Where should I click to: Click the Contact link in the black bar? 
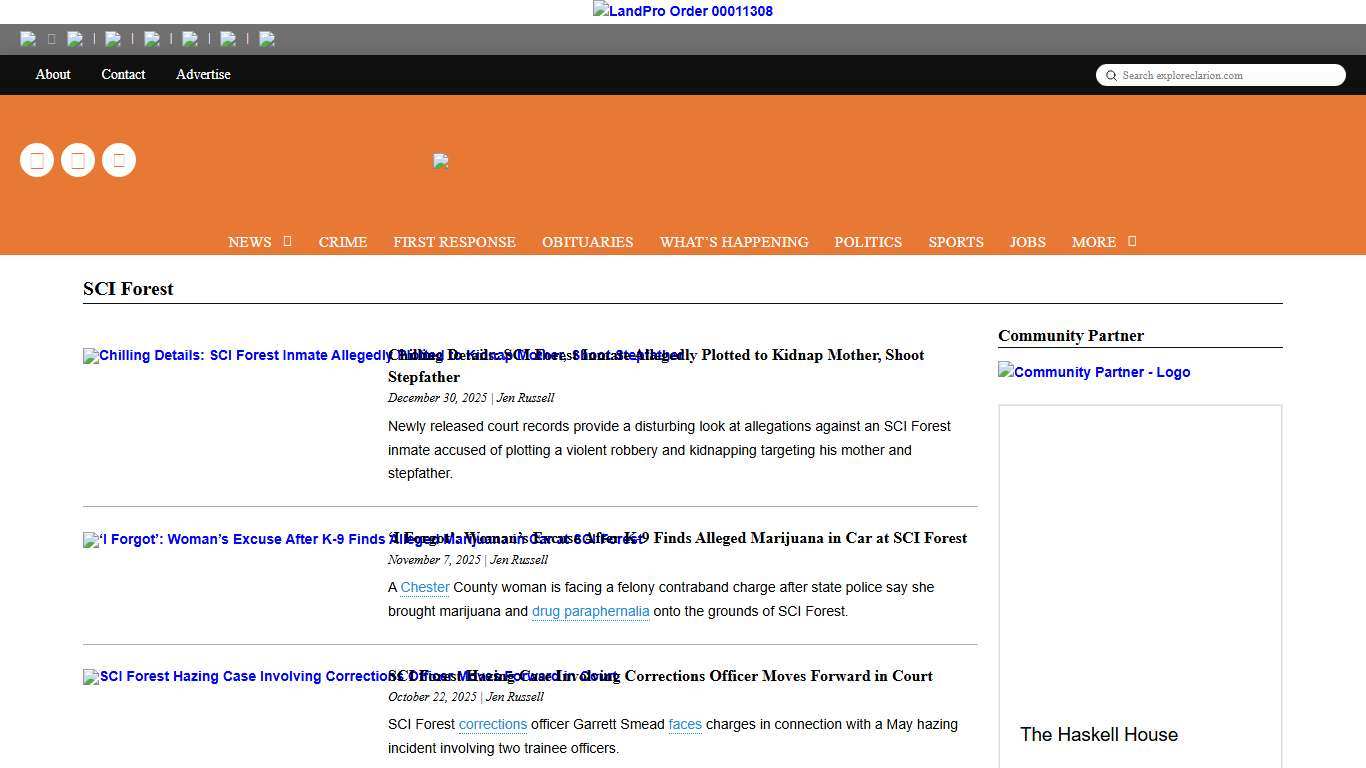pos(123,74)
